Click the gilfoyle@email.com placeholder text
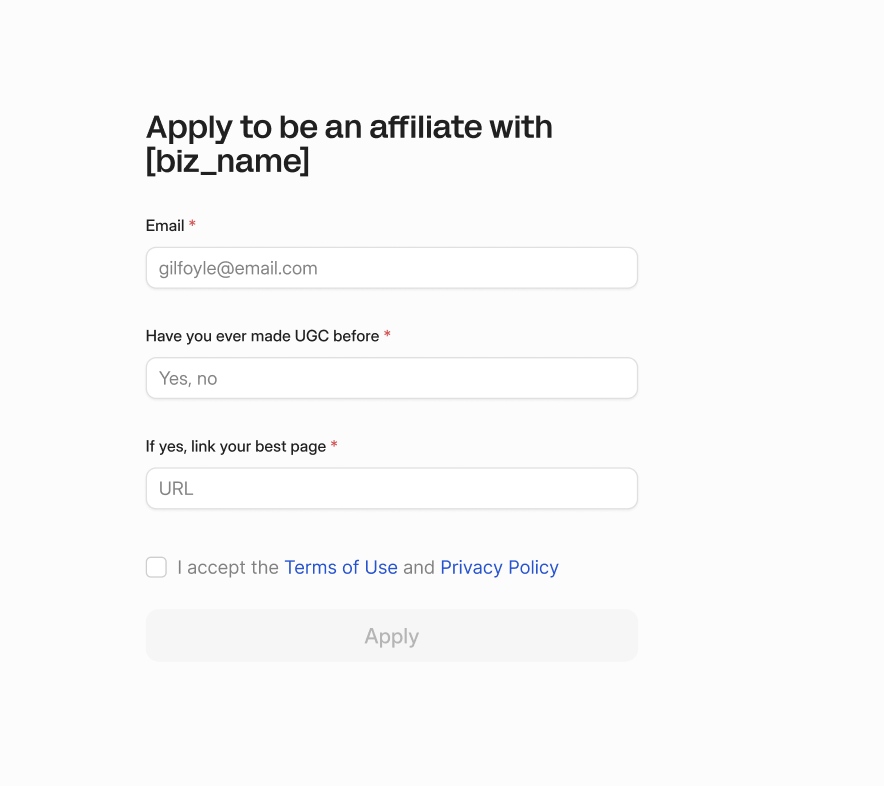The height and width of the screenshot is (786, 884). click(x=238, y=268)
